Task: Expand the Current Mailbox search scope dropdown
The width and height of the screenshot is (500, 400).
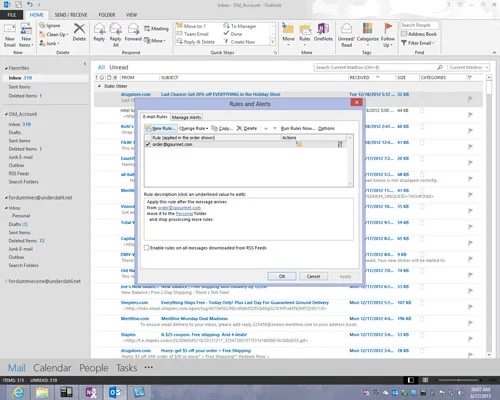Action: click(469, 67)
